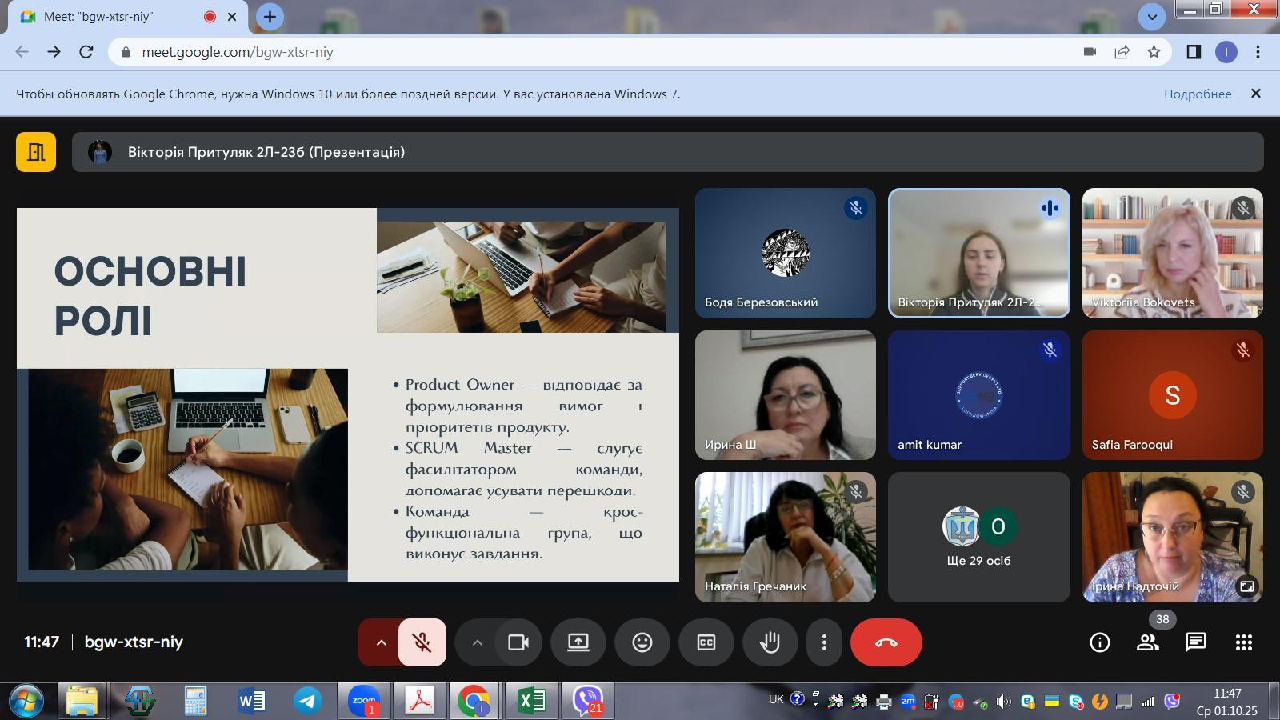Turn on closed captions

[x=706, y=642]
